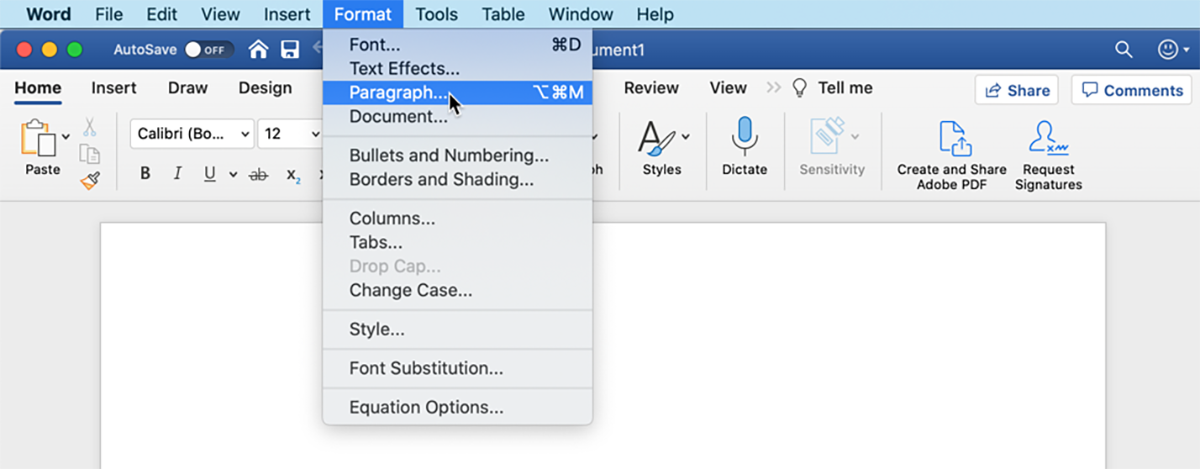
Task: Toggle Italic formatting
Action: coord(177,174)
